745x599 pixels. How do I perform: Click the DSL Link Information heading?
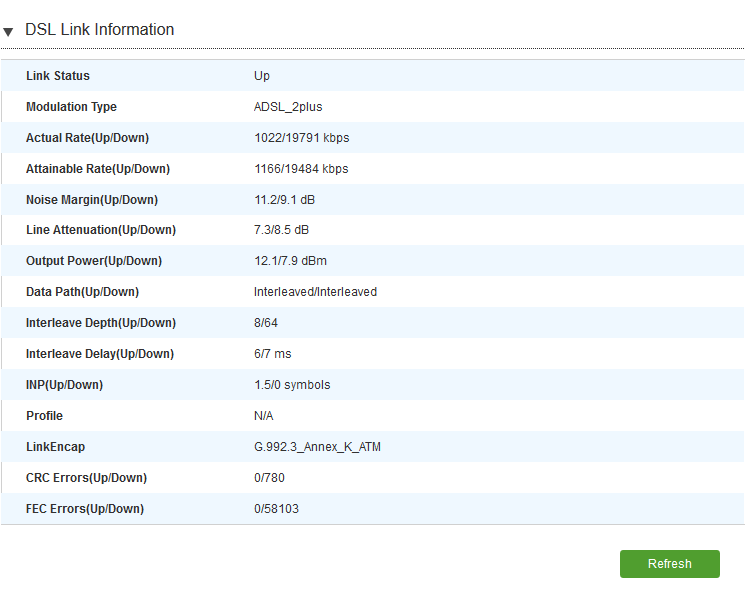click(x=99, y=30)
